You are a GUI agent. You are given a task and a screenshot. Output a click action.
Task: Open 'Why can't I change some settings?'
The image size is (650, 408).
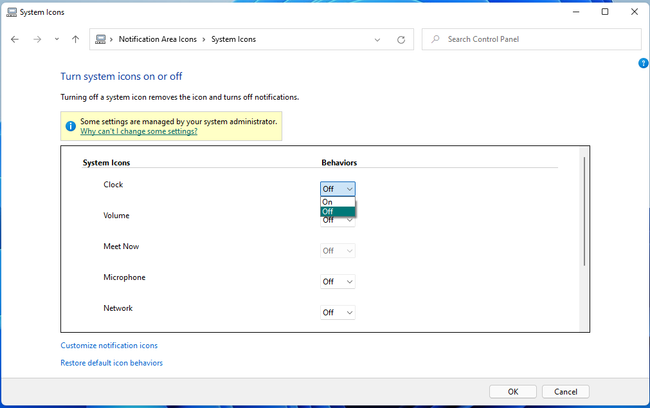coord(138,131)
